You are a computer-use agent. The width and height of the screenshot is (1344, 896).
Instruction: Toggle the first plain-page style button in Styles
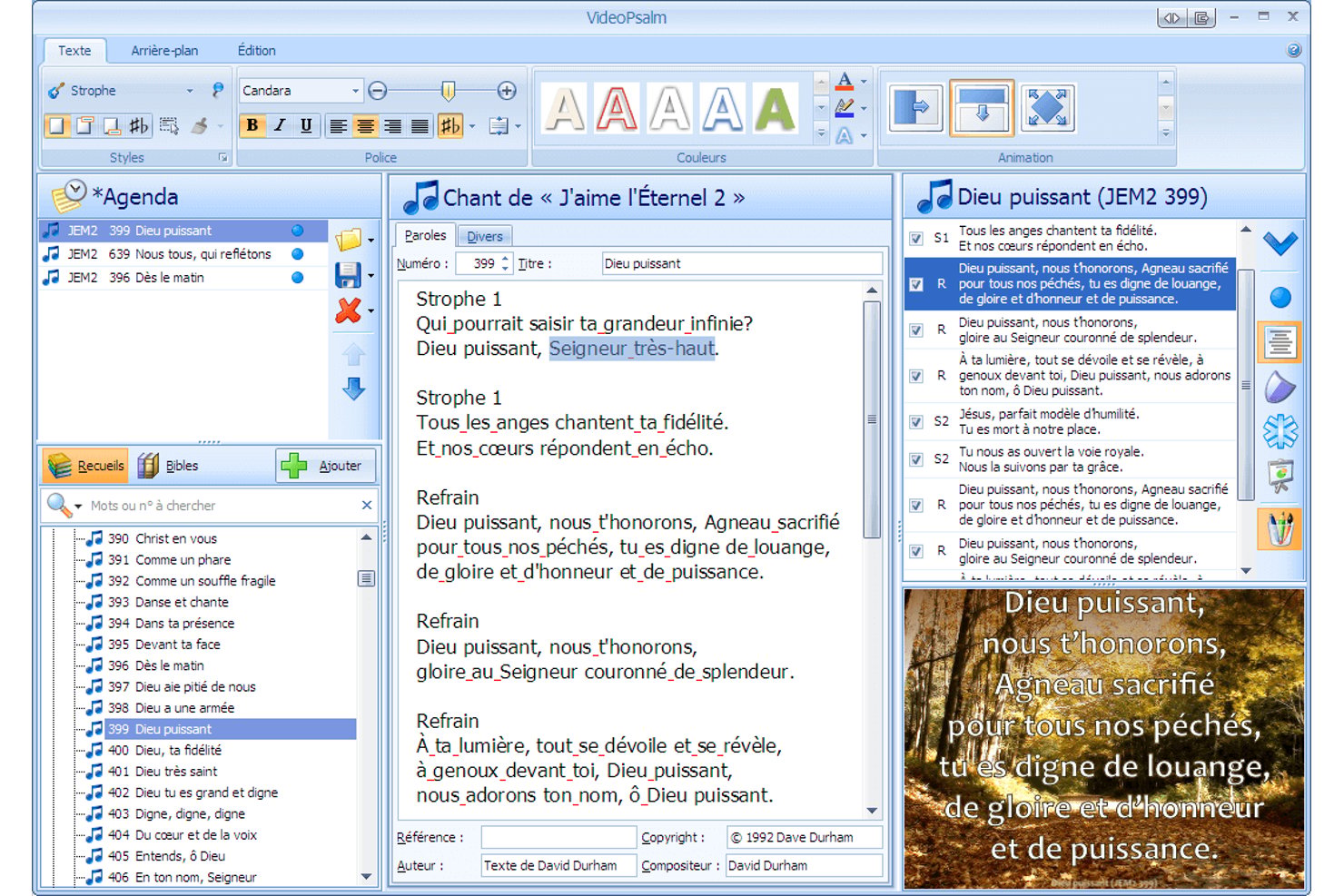click(x=57, y=125)
